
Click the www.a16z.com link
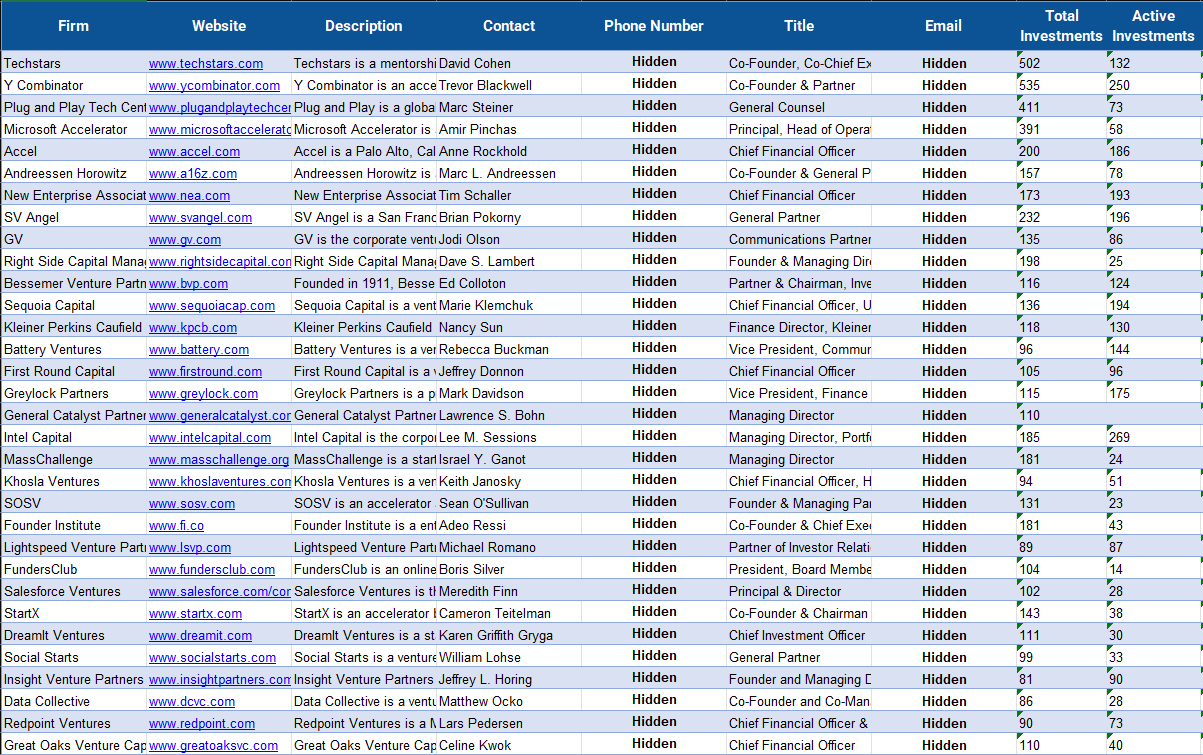tap(193, 173)
